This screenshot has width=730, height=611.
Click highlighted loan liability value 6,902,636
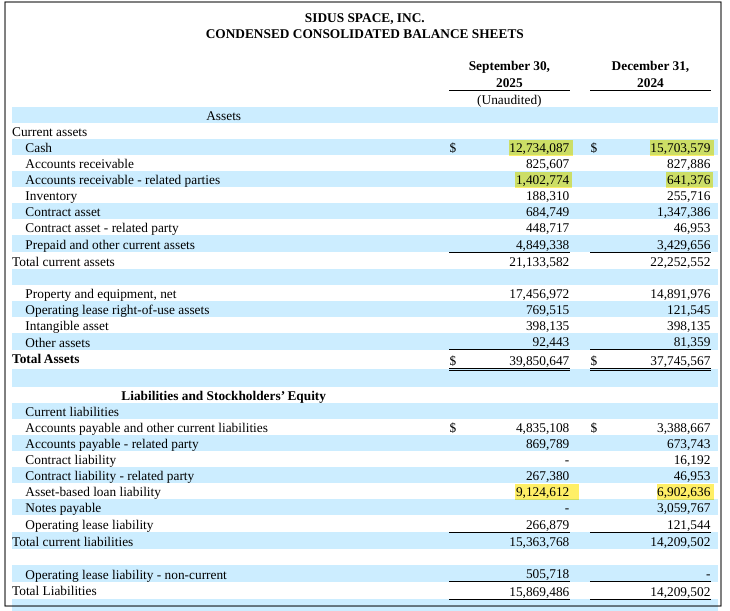coord(683,492)
